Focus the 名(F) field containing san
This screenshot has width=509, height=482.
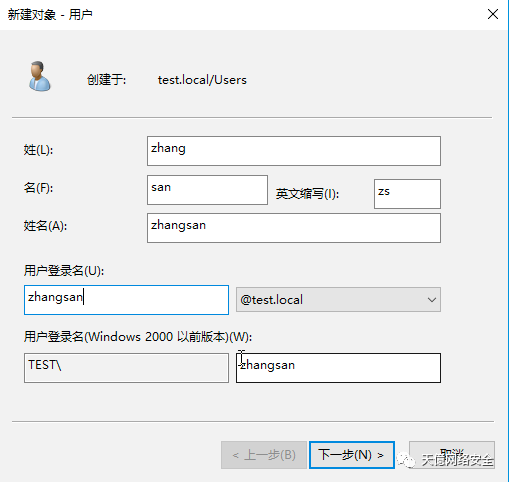(x=207, y=190)
